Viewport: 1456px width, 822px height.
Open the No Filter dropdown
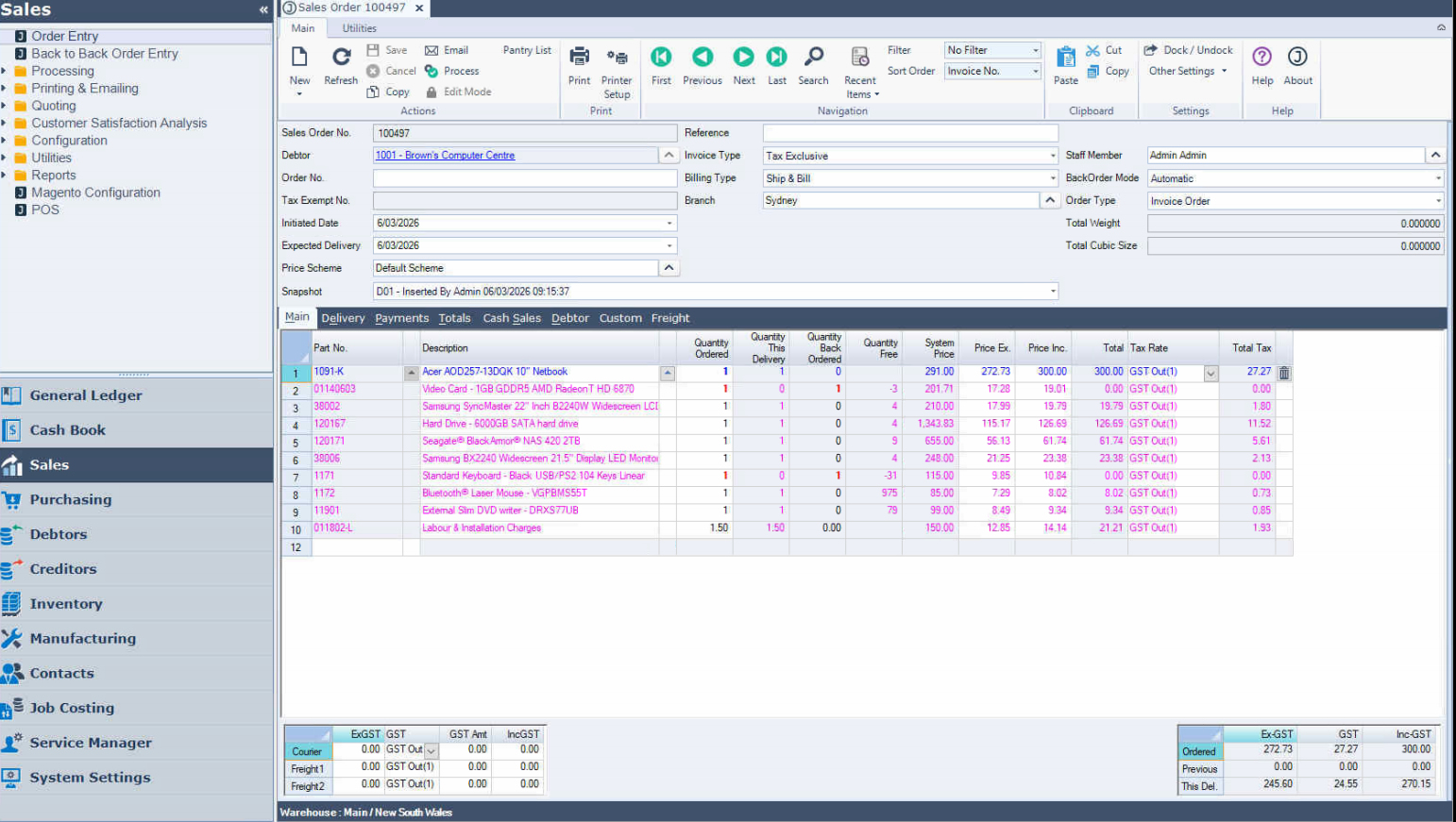[x=1035, y=50]
